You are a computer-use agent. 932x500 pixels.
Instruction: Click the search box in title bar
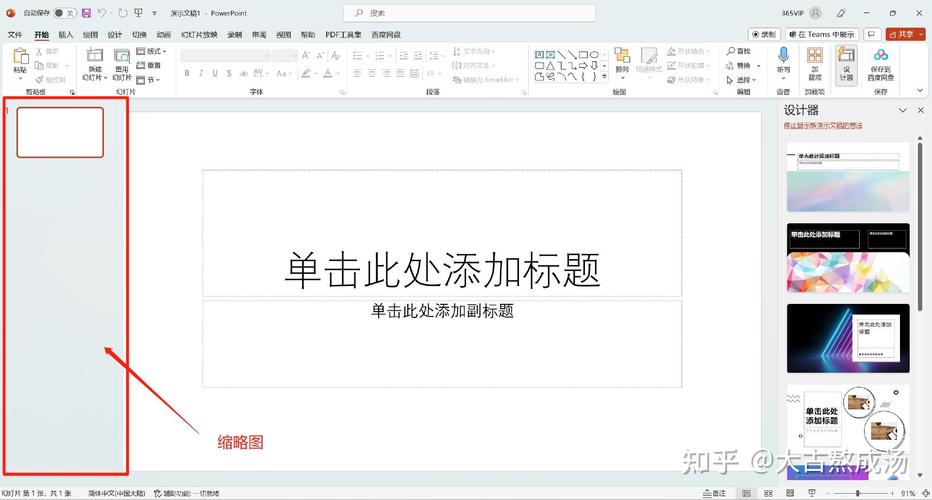click(x=470, y=12)
